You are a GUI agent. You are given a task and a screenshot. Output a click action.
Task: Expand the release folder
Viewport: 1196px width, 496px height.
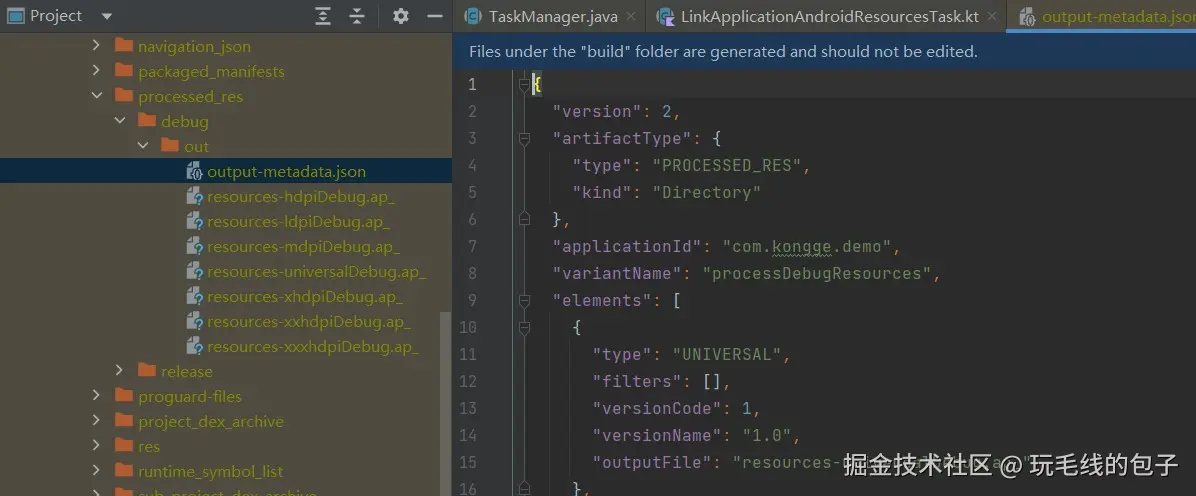[119, 371]
